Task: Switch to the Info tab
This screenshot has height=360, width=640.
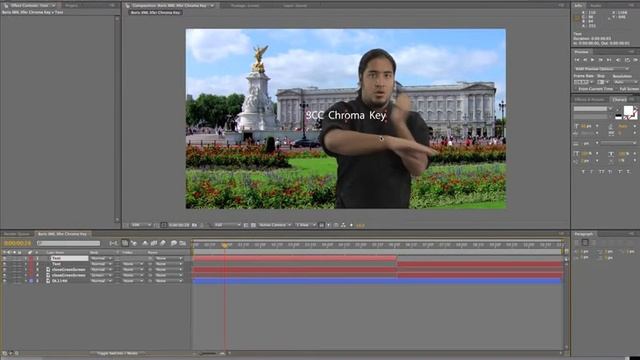Action: 578,6
